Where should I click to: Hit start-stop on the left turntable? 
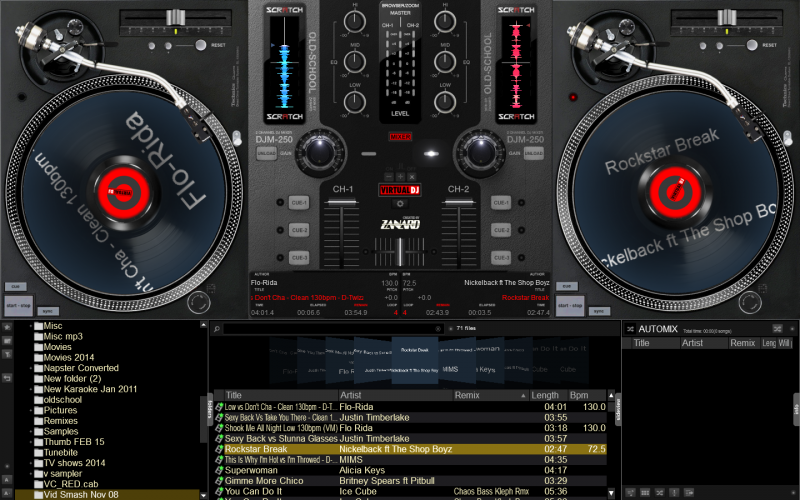[x=19, y=306]
